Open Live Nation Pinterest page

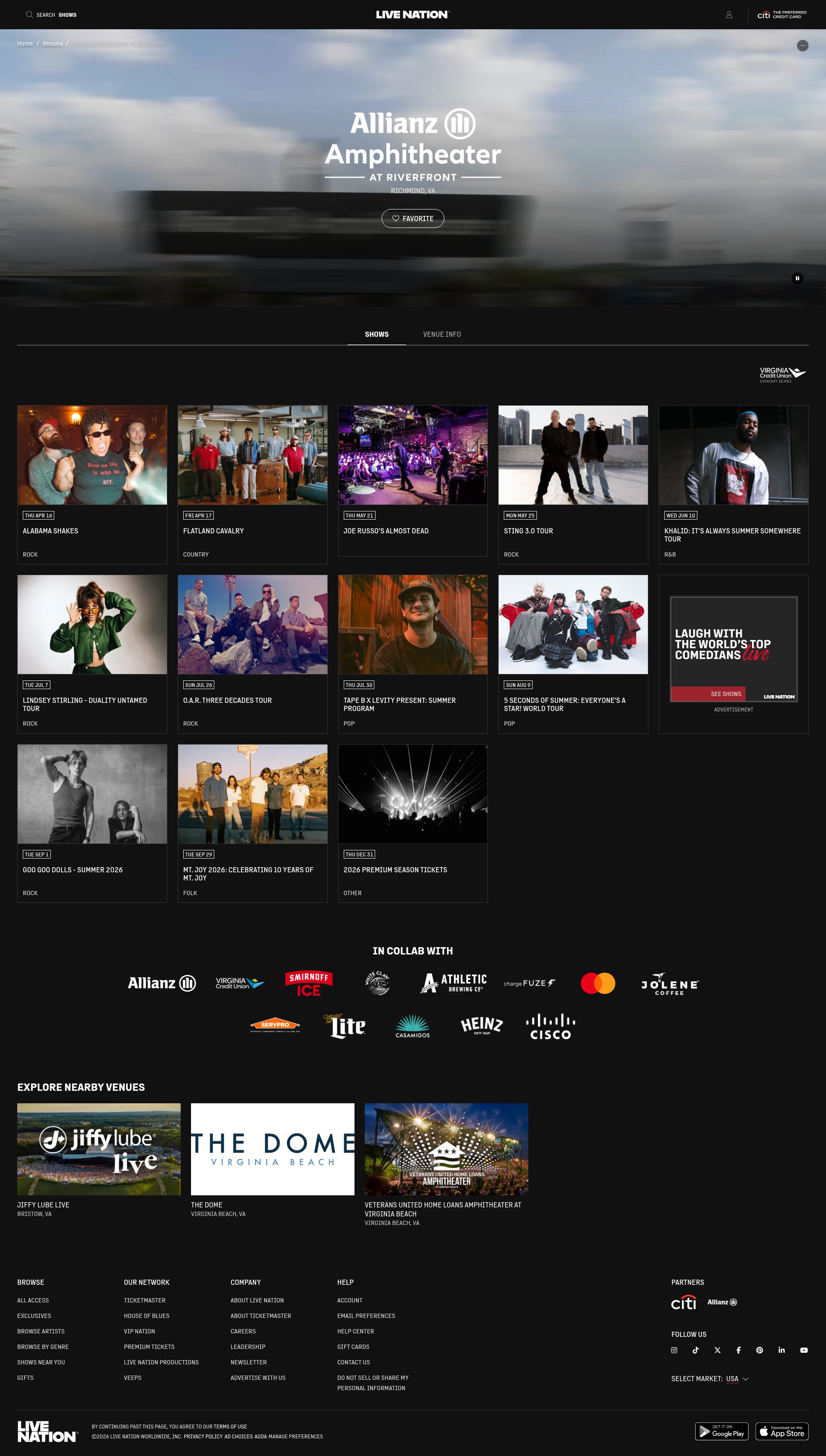(x=760, y=1350)
